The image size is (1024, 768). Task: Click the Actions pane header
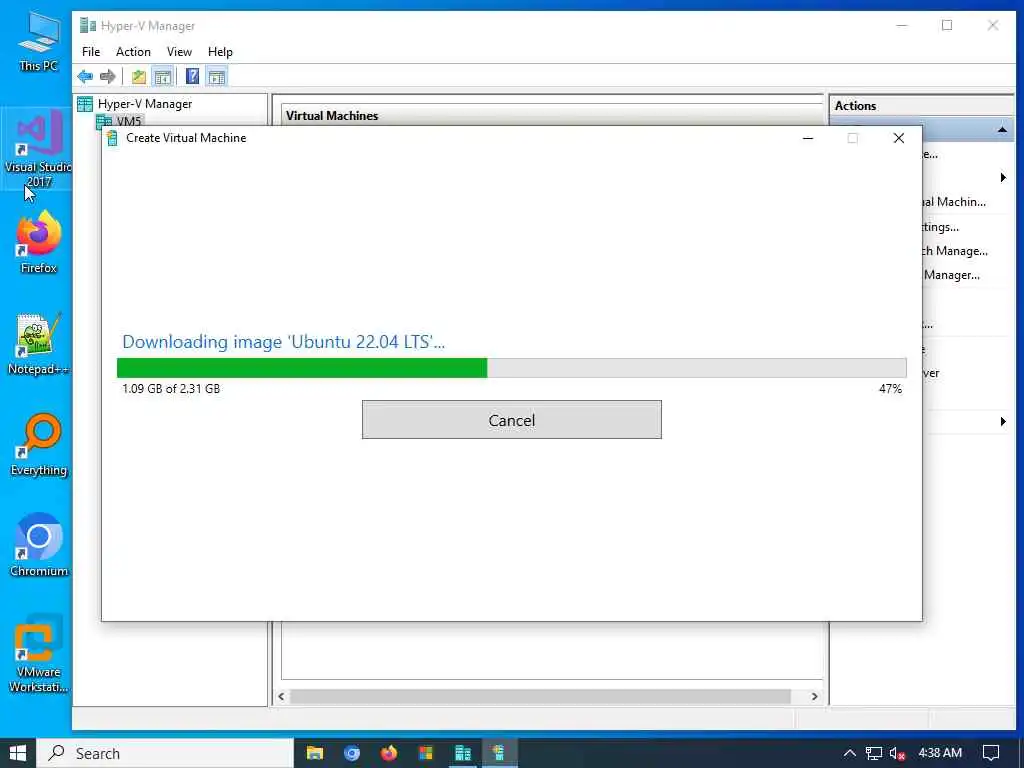(921, 106)
